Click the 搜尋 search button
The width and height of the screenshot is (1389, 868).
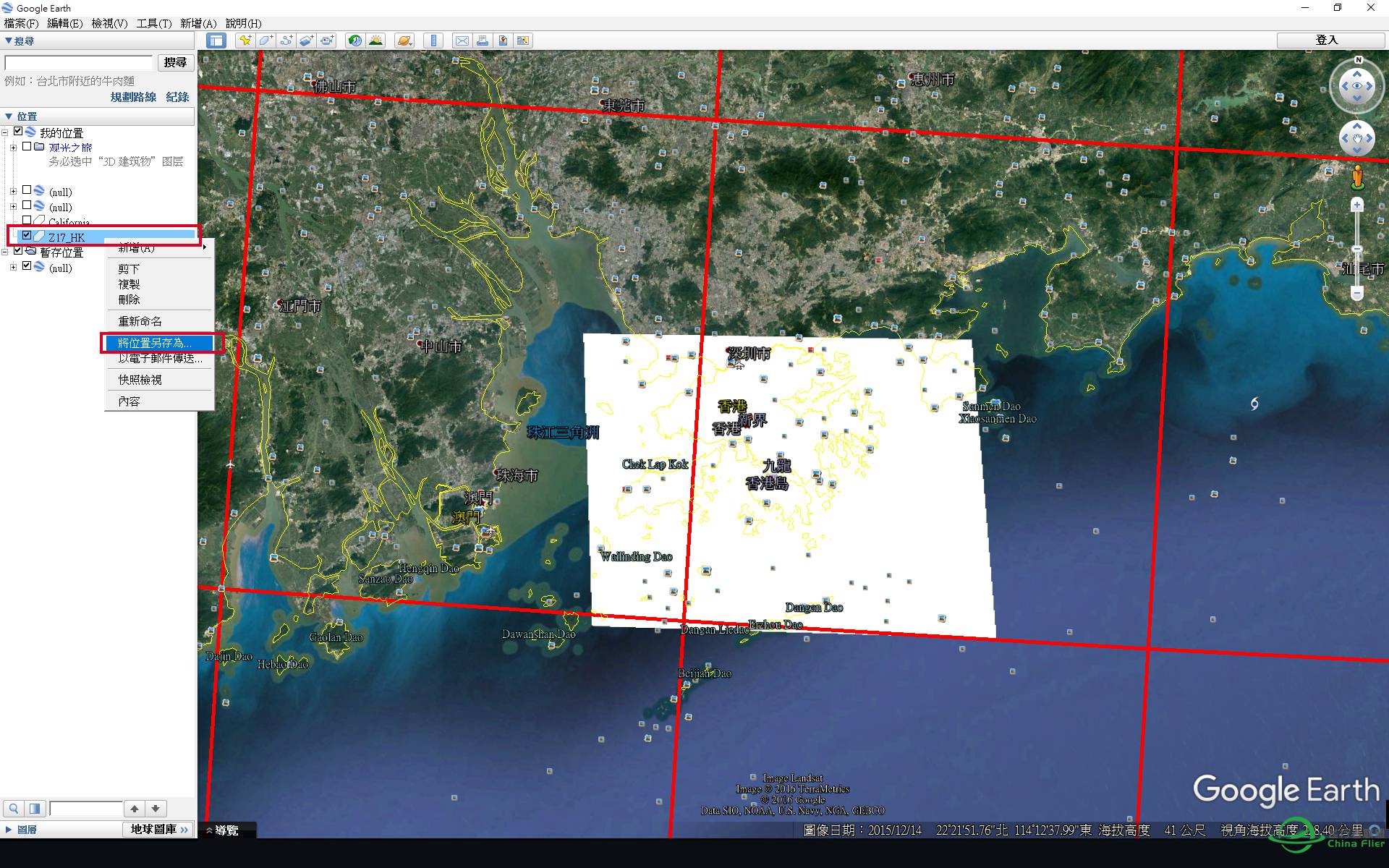pos(175,62)
